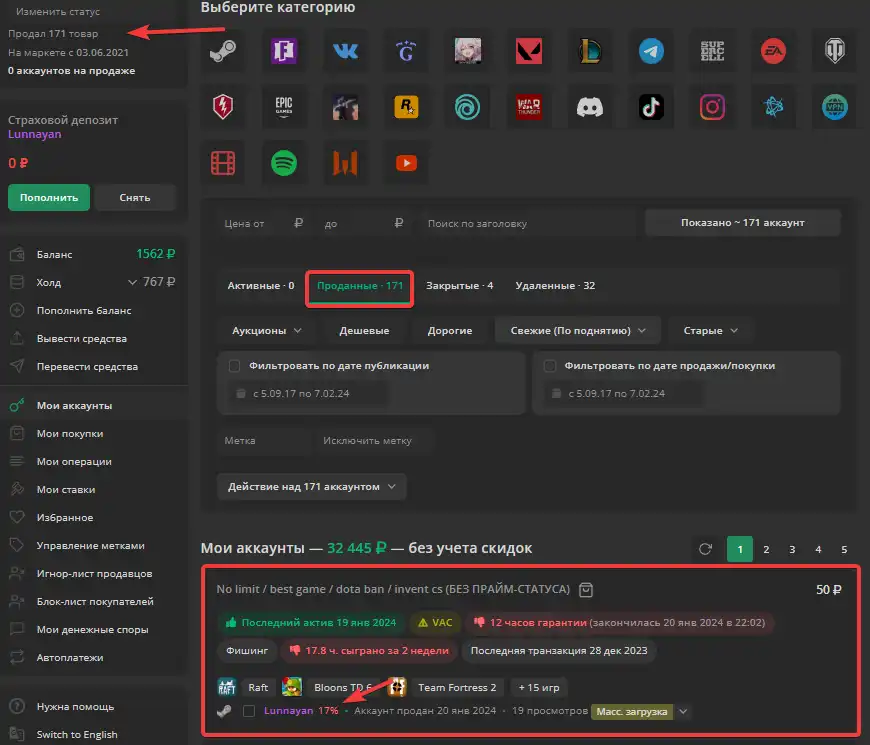
Task: Click the green 'Пополнить' button
Action: click(49, 197)
